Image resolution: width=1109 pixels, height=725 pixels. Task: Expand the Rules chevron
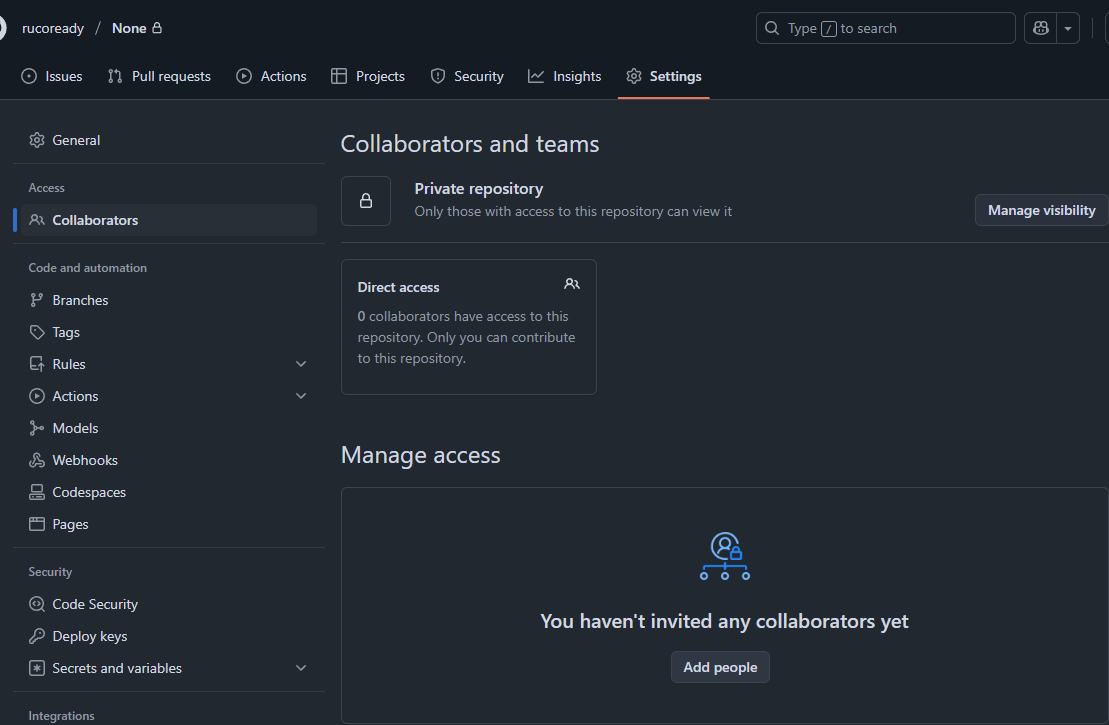(301, 364)
